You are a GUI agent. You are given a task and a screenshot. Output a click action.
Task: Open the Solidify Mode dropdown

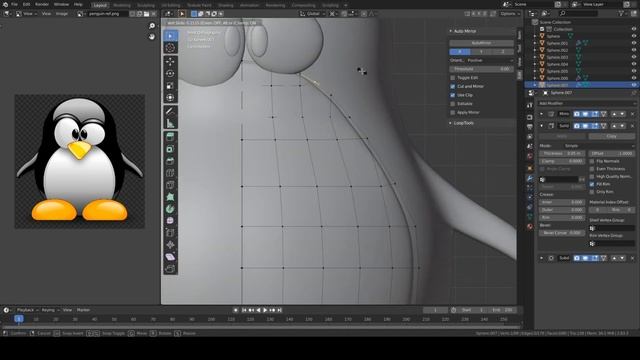pyautogui.click(x=600, y=146)
